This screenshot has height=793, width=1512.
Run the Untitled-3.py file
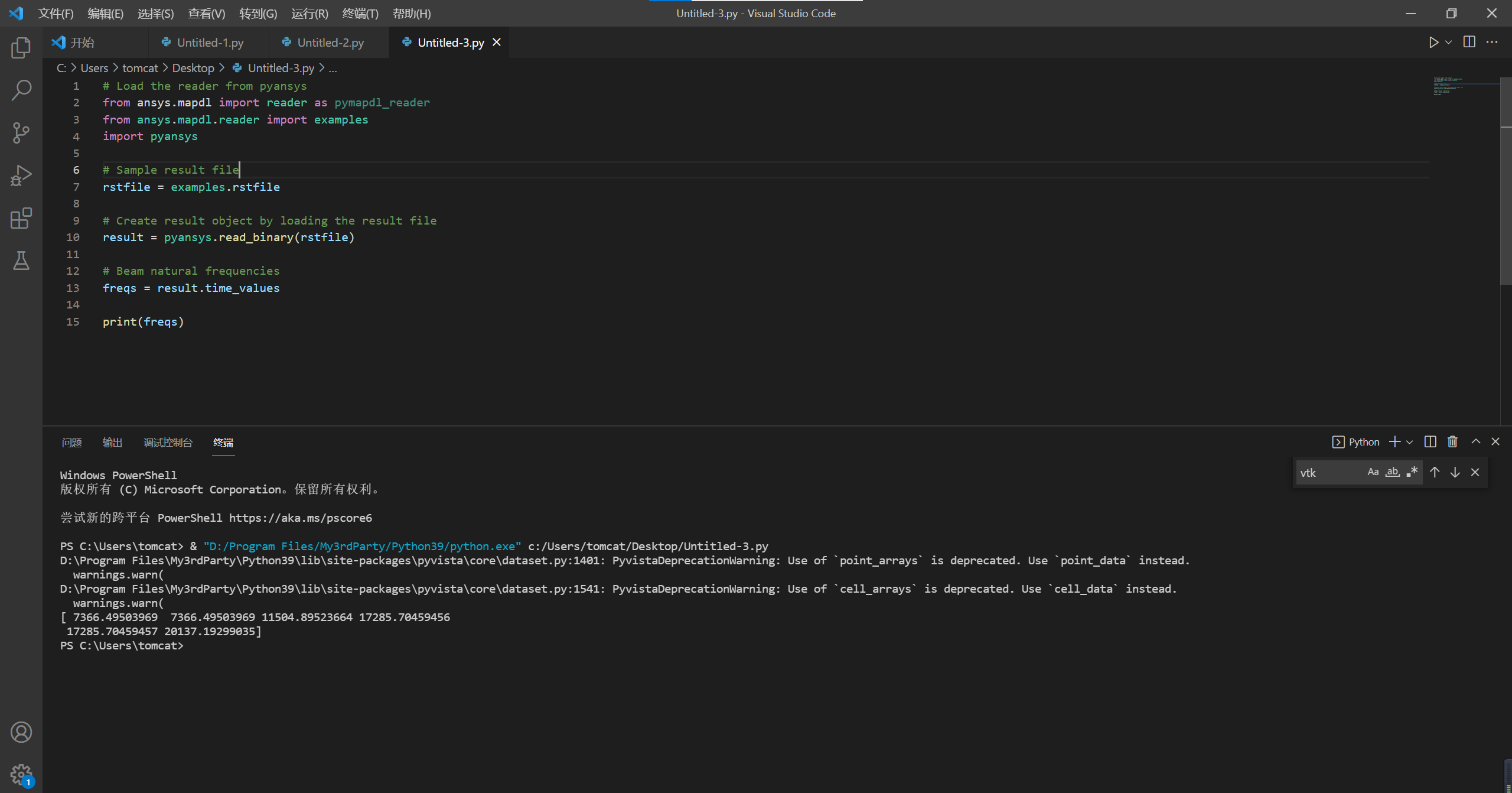(x=1433, y=42)
